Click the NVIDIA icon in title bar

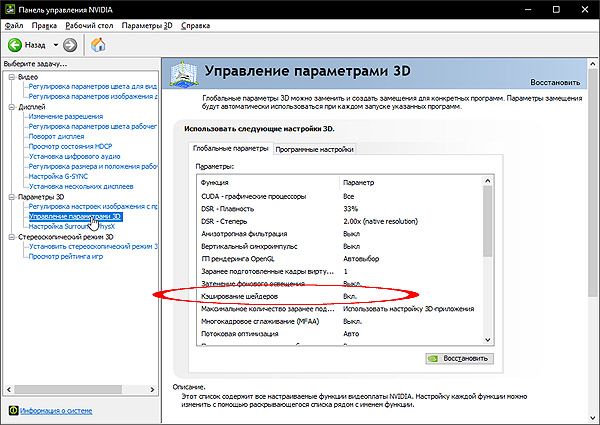[10, 9]
